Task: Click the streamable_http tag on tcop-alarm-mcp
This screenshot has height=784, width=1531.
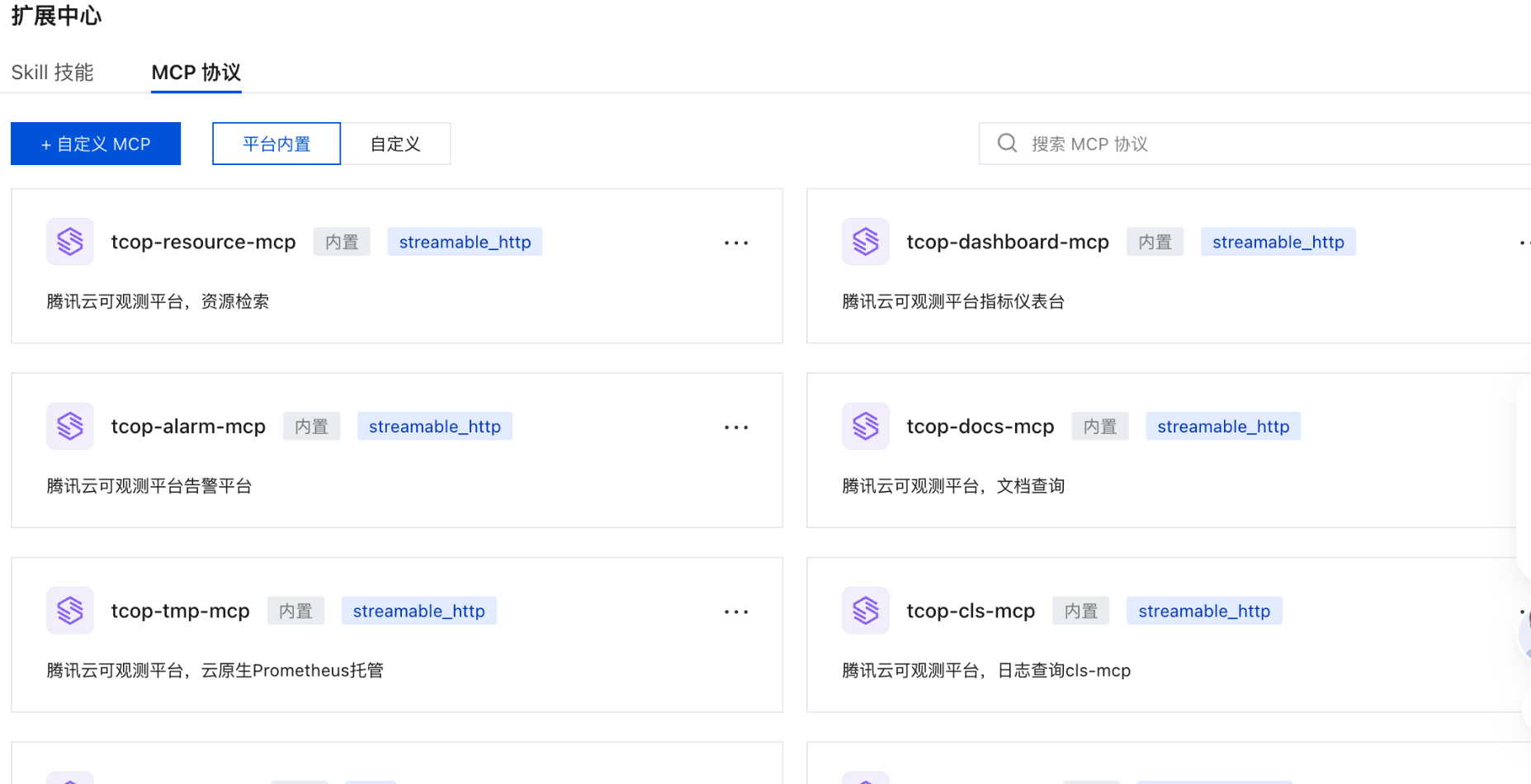Action: pos(435,427)
